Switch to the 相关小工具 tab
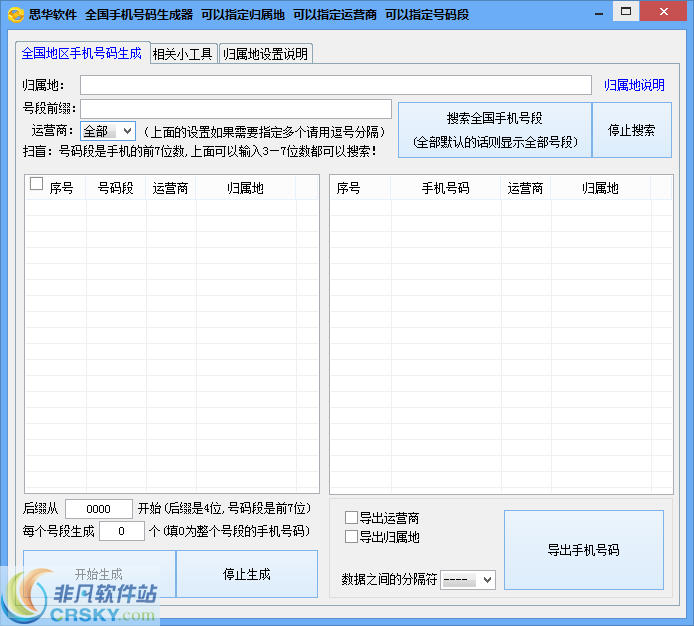The height and width of the screenshot is (626, 694). pos(183,54)
